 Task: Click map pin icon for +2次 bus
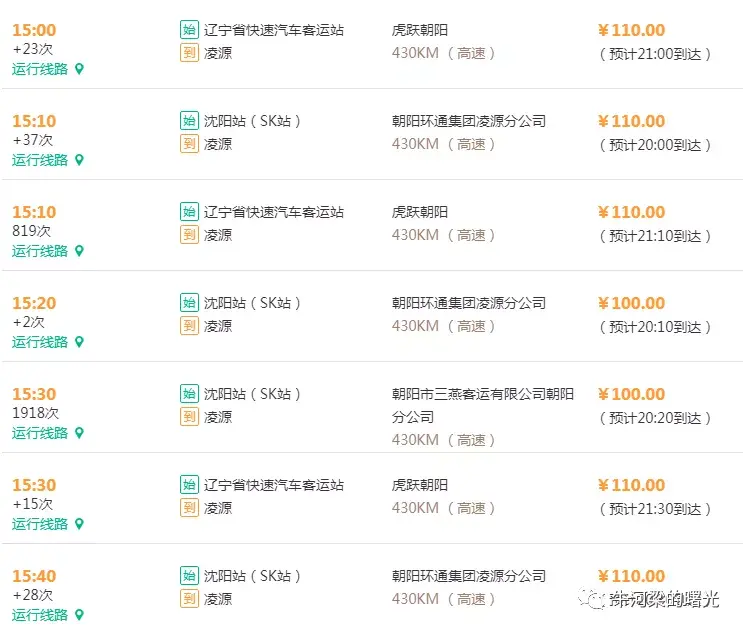(x=80, y=342)
